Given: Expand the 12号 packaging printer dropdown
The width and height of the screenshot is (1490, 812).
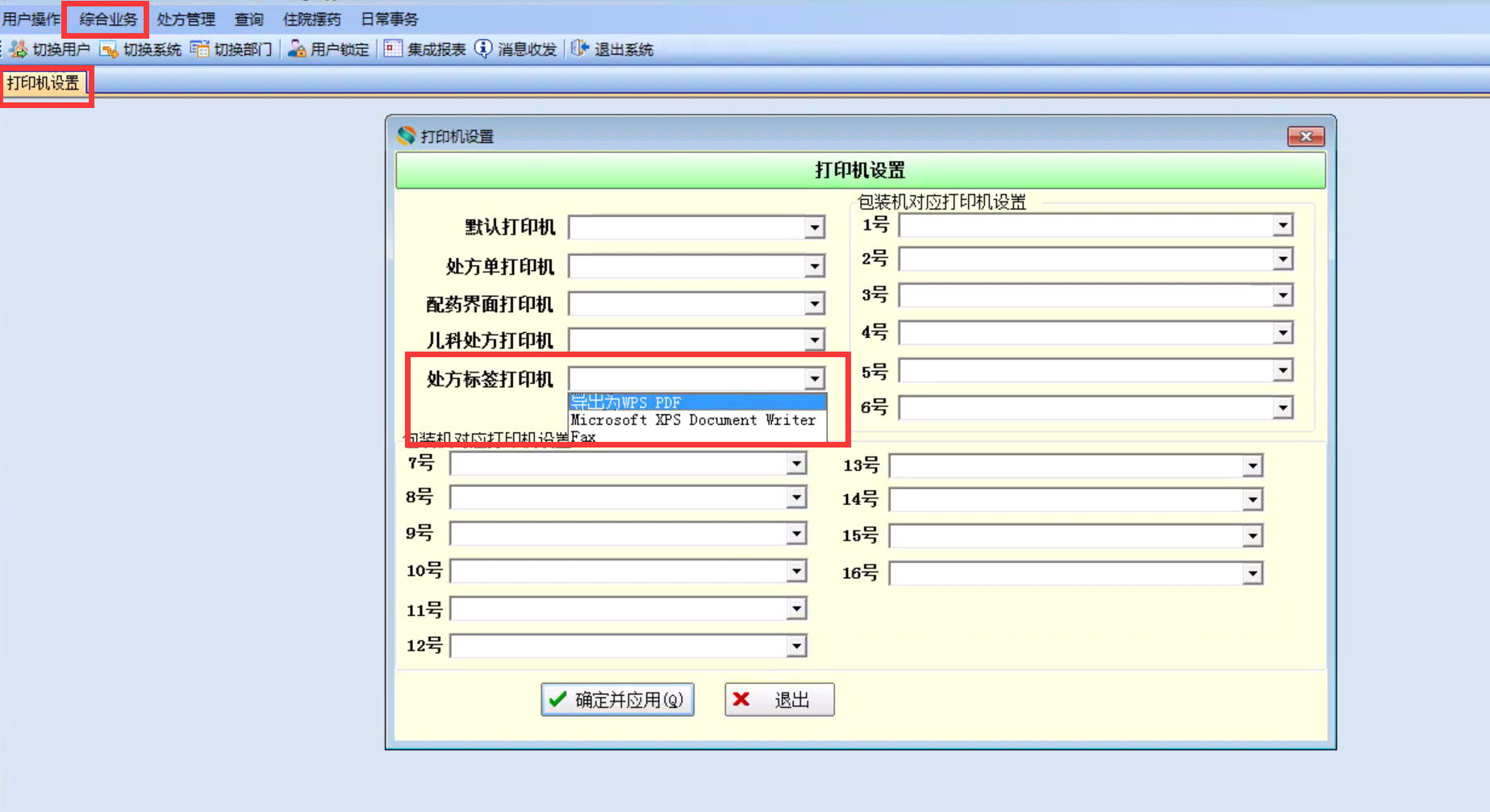Looking at the screenshot, I should point(796,646).
